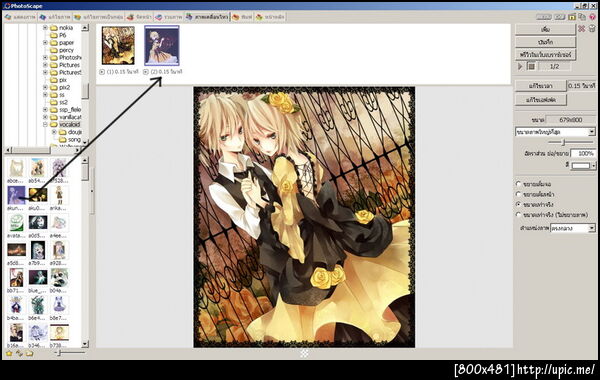Select the fourth radio option with parentheses
This screenshot has height=380, width=600.
518,215
